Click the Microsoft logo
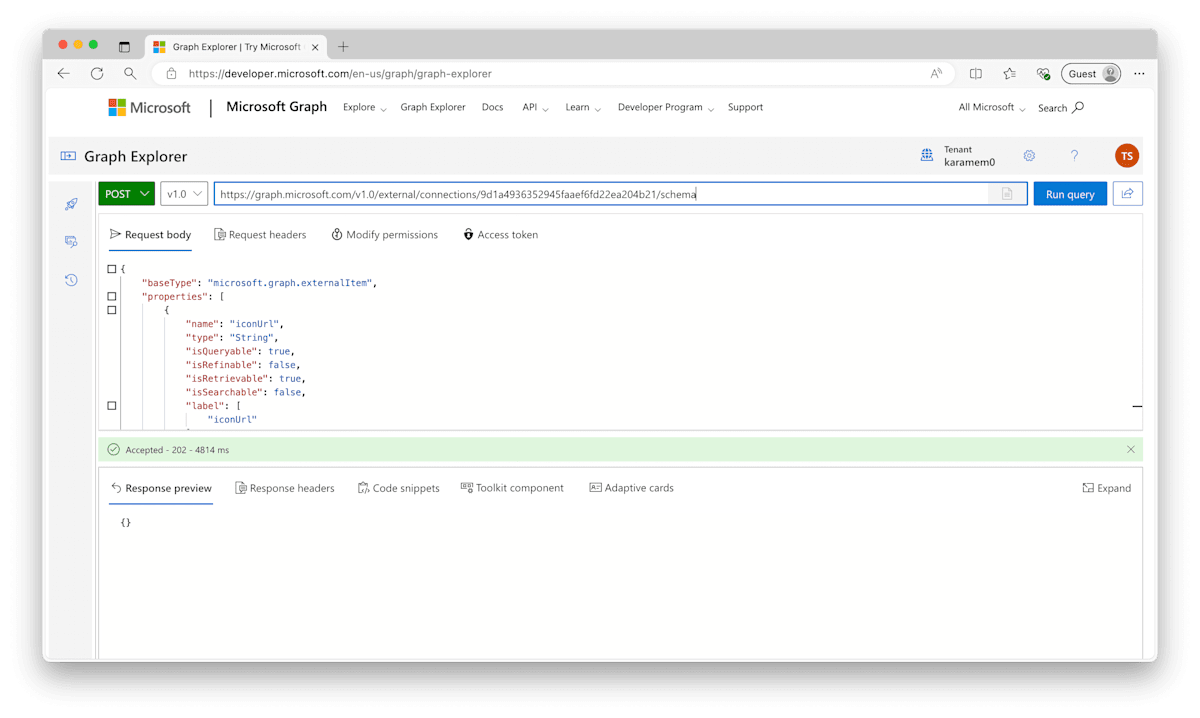 tap(149, 107)
